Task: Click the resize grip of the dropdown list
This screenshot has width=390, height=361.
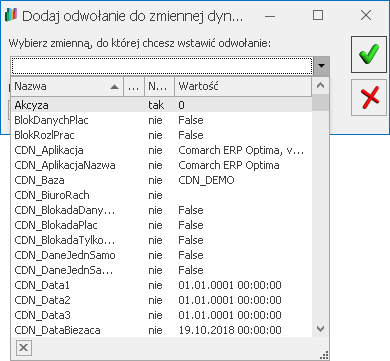Action: click(x=324, y=355)
